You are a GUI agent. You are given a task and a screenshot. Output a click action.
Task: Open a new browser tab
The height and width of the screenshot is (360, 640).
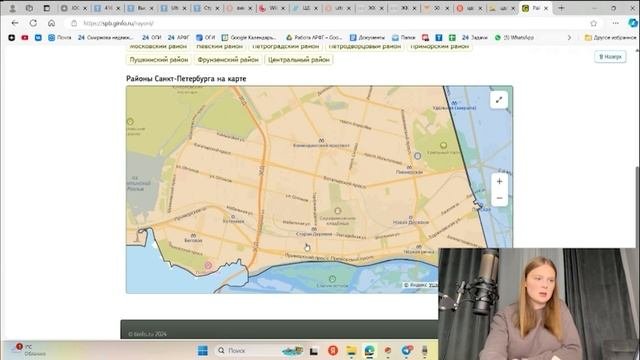click(x=561, y=8)
